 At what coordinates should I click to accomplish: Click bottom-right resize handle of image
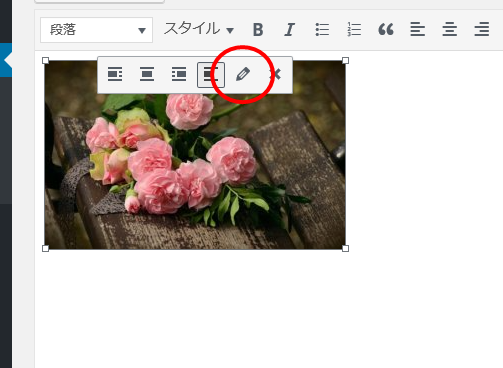tap(346, 248)
